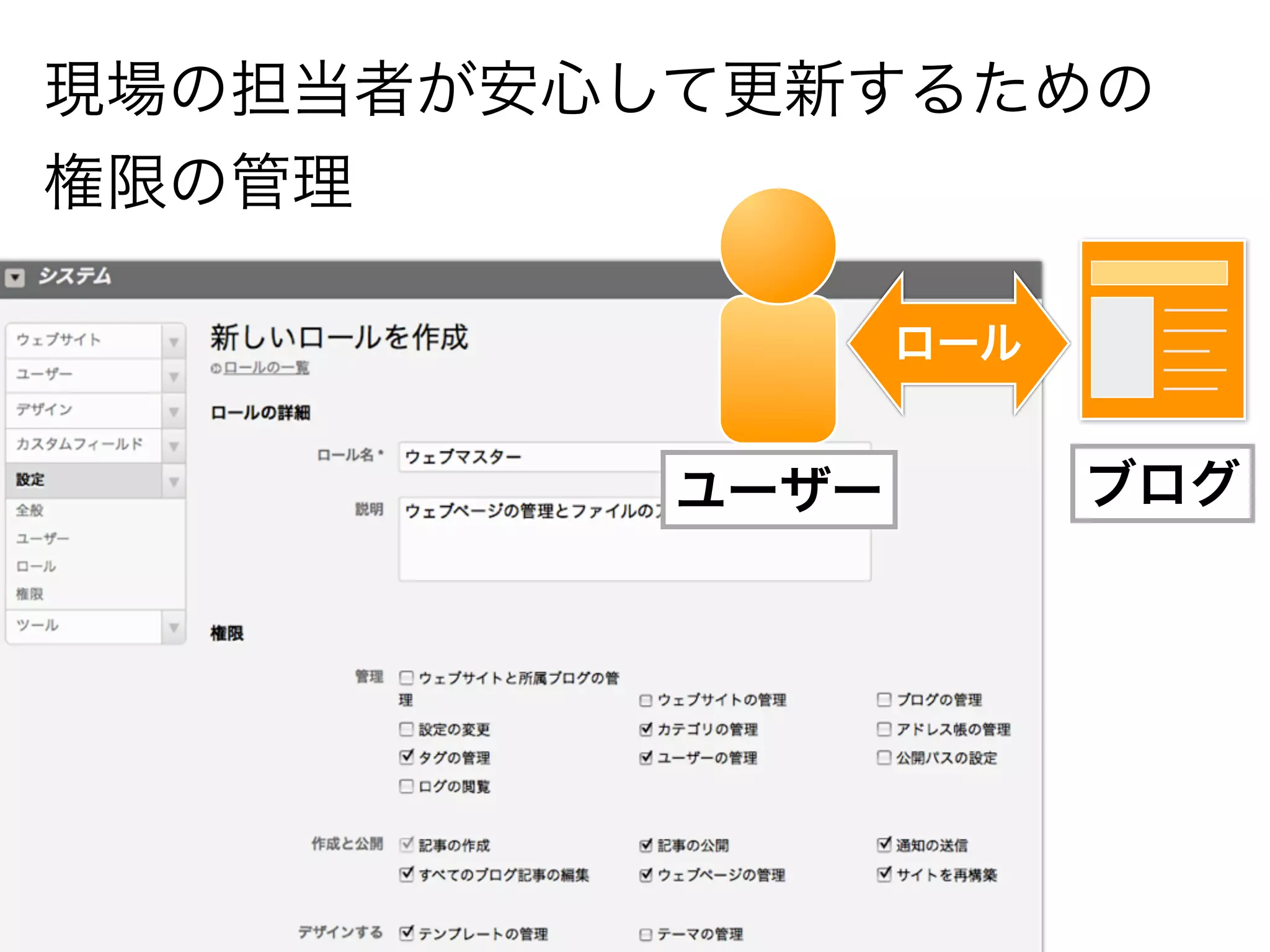
Task: Open the 権限 settings submenu item
Action: click(30, 594)
